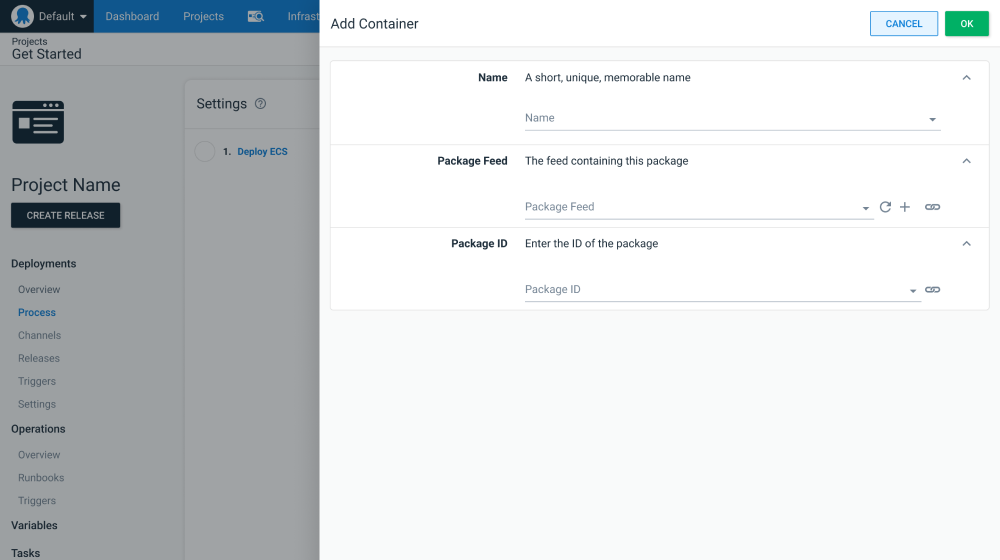Confirm with the green OK button

coord(967,24)
